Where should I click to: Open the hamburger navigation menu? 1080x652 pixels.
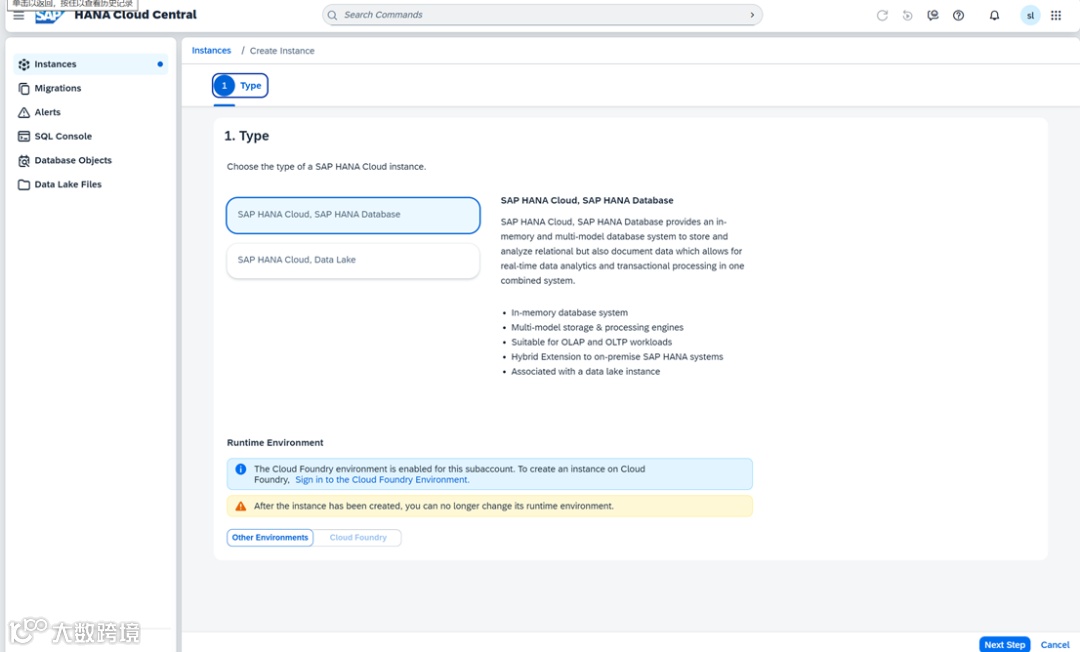point(19,15)
